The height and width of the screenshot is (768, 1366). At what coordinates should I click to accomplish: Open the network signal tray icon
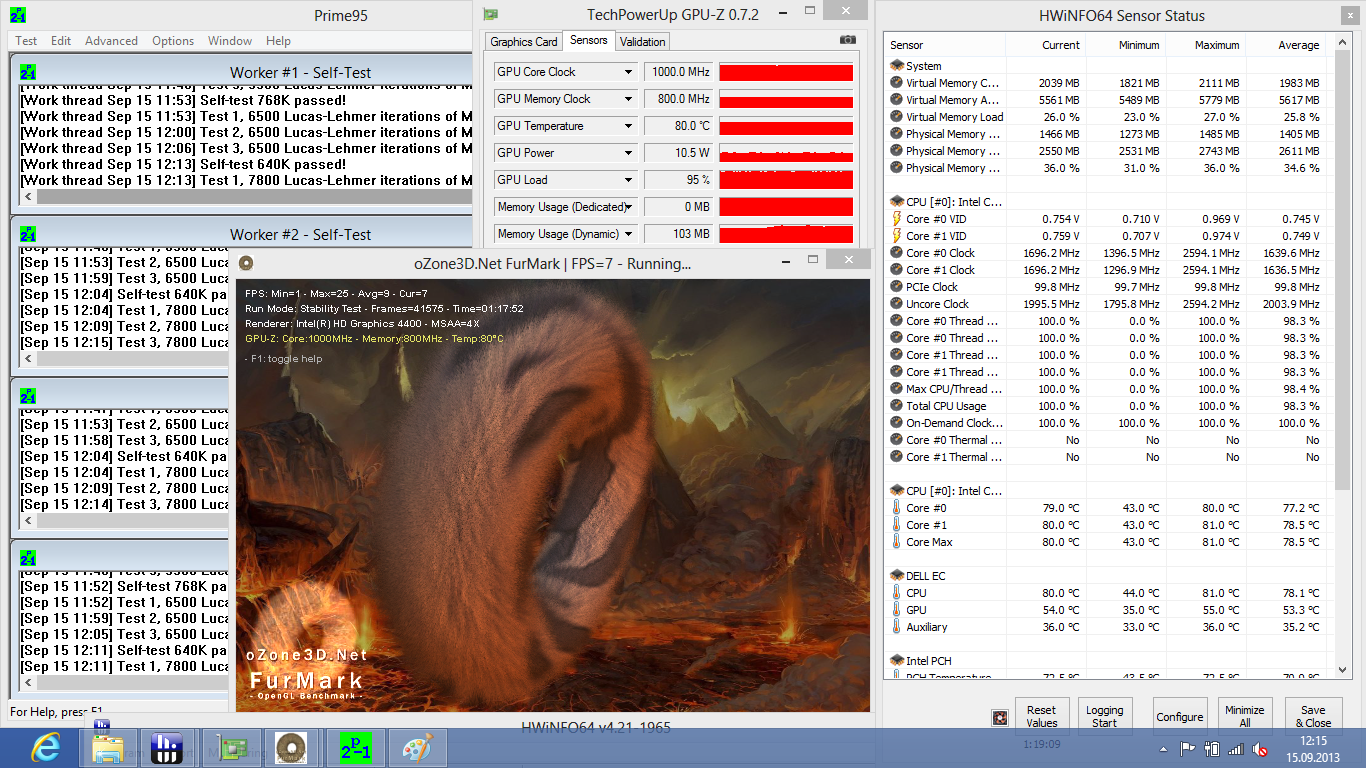[1236, 748]
